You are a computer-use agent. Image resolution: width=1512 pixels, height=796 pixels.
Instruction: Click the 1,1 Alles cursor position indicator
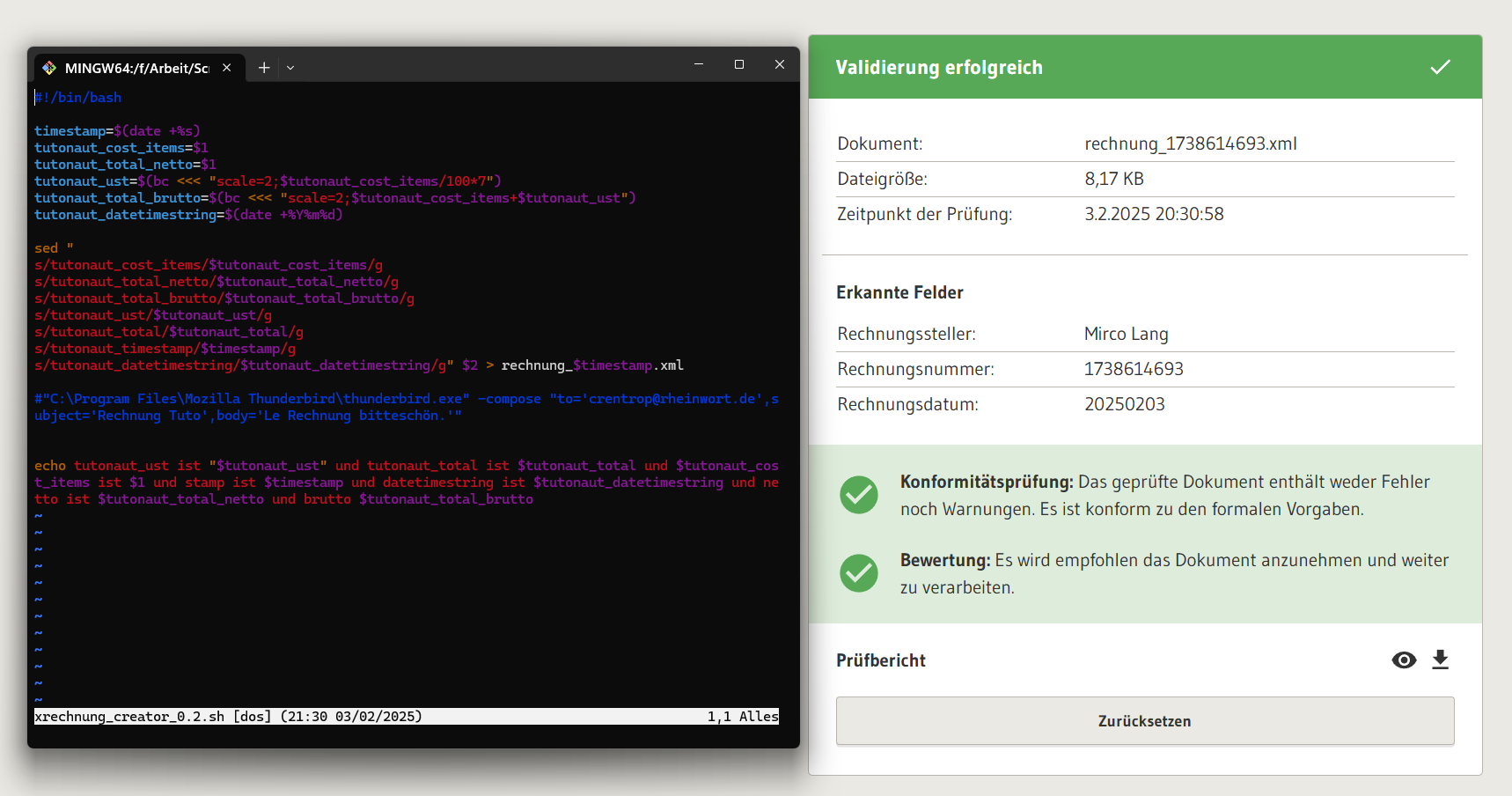[743, 717]
